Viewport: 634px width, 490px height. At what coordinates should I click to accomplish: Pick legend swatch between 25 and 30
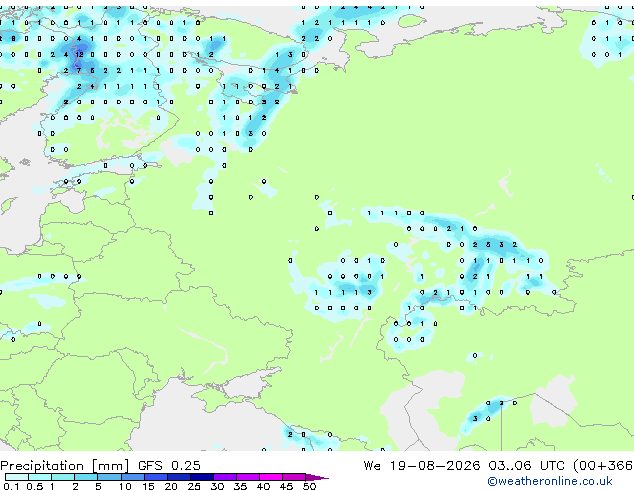[201, 477]
